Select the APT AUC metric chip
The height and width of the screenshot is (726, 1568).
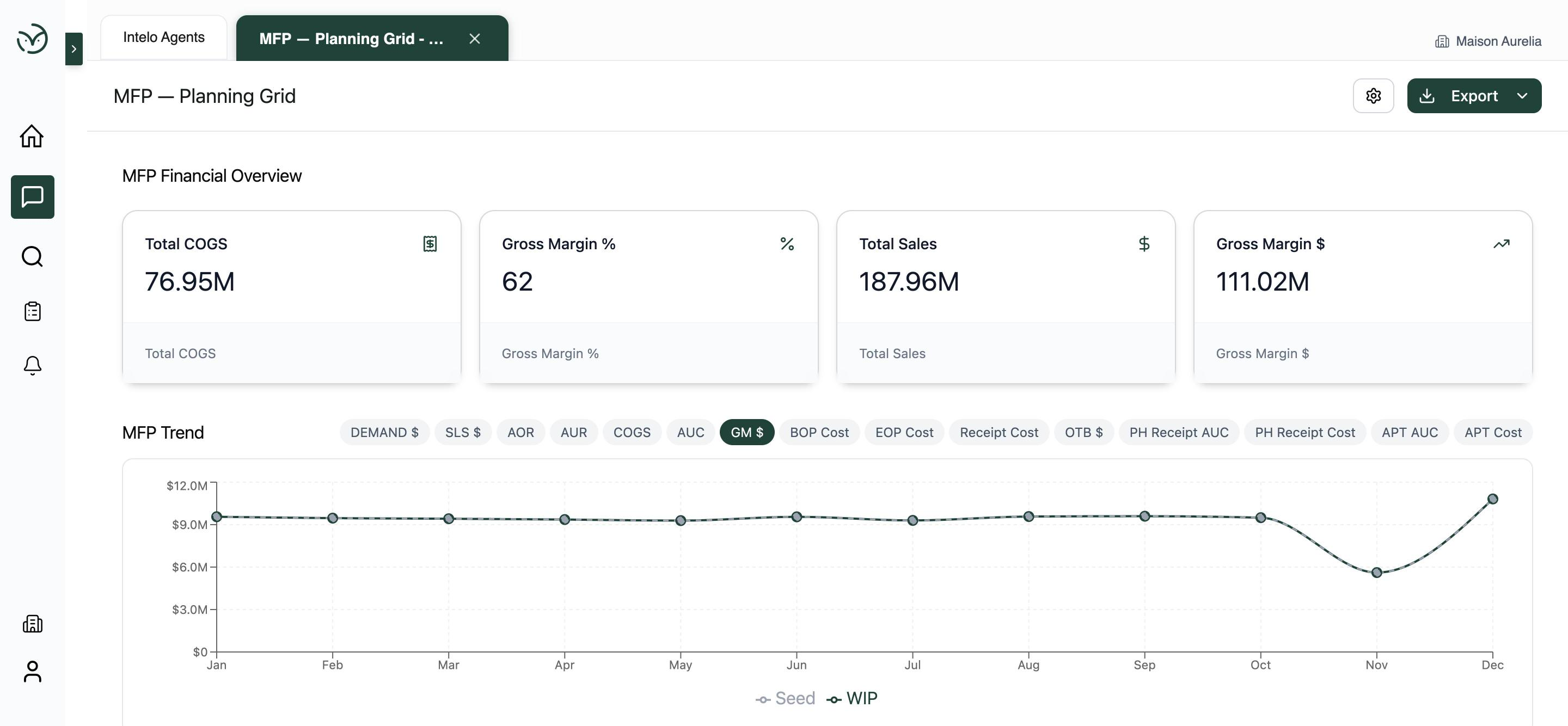coord(1410,432)
